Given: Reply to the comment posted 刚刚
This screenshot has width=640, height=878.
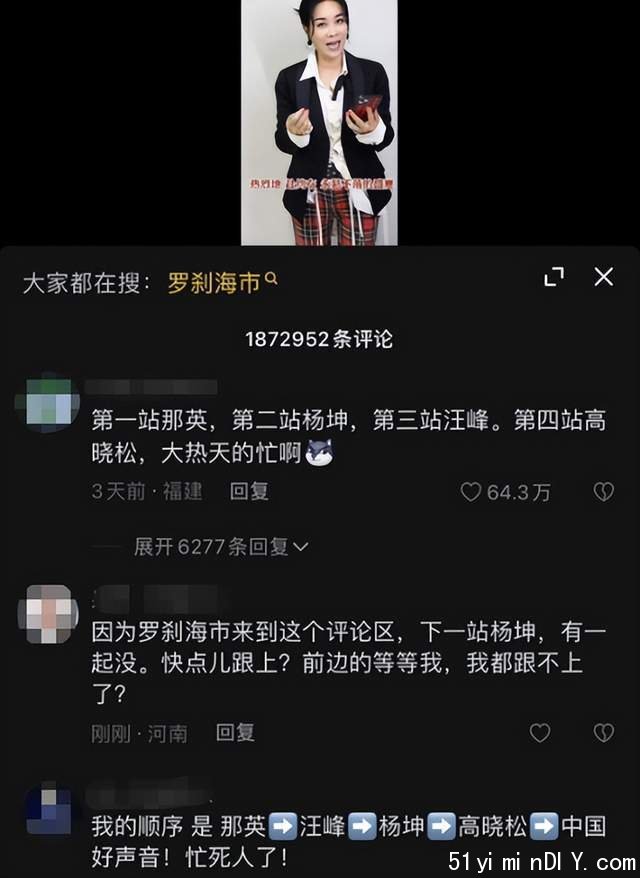Looking at the screenshot, I should coord(235,732).
